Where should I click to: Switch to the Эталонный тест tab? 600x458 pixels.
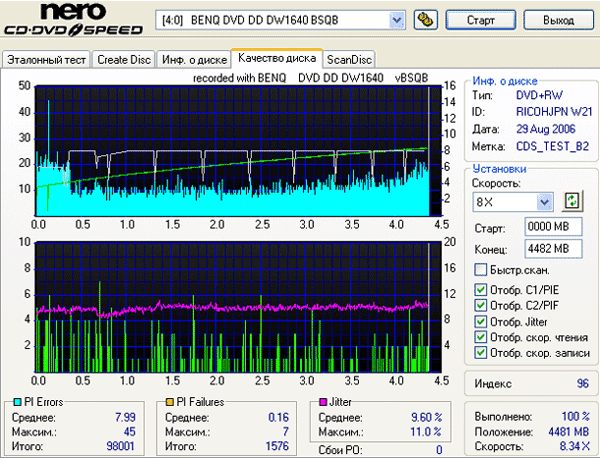pyautogui.click(x=47, y=59)
